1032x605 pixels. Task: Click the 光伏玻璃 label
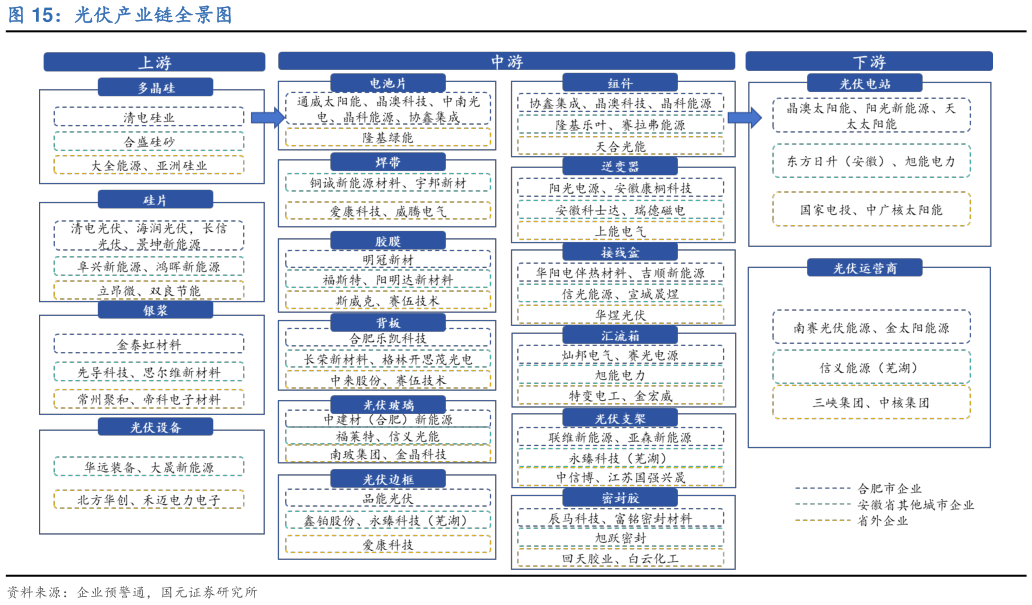388,405
